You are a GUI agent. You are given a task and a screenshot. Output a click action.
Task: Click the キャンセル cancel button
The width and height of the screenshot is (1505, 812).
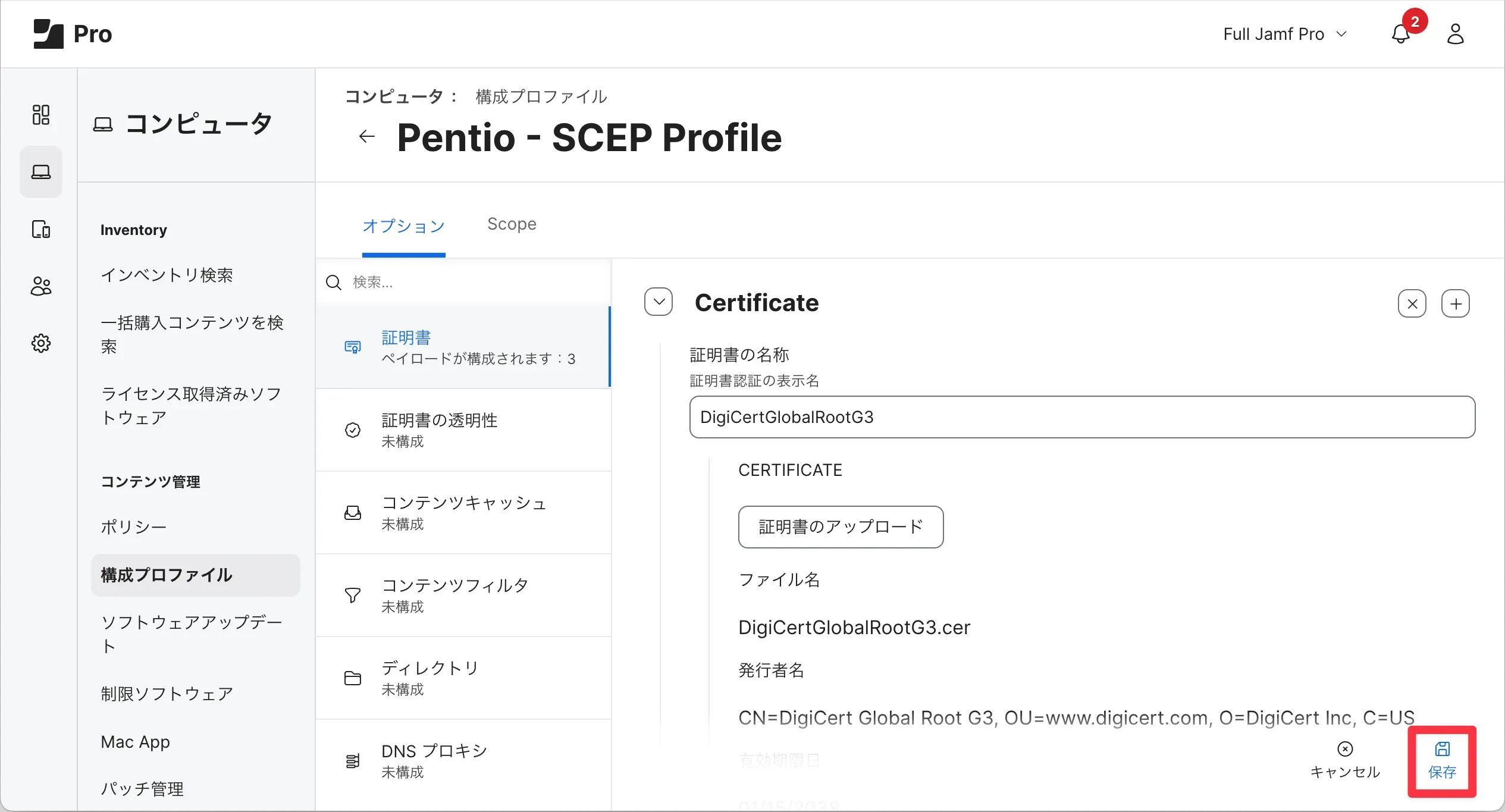coord(1345,760)
